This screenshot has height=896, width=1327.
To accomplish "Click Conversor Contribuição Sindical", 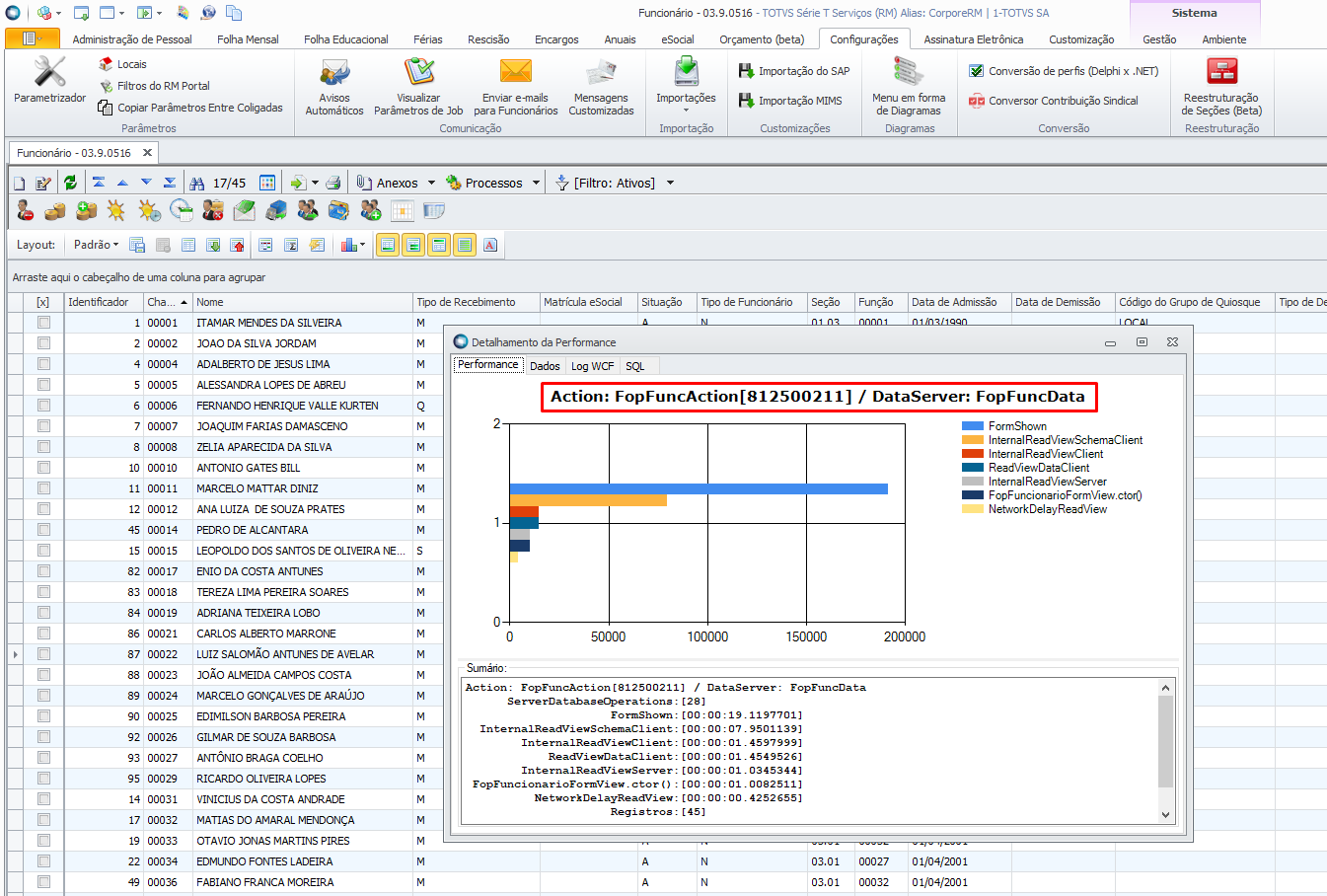I will [x=1054, y=101].
